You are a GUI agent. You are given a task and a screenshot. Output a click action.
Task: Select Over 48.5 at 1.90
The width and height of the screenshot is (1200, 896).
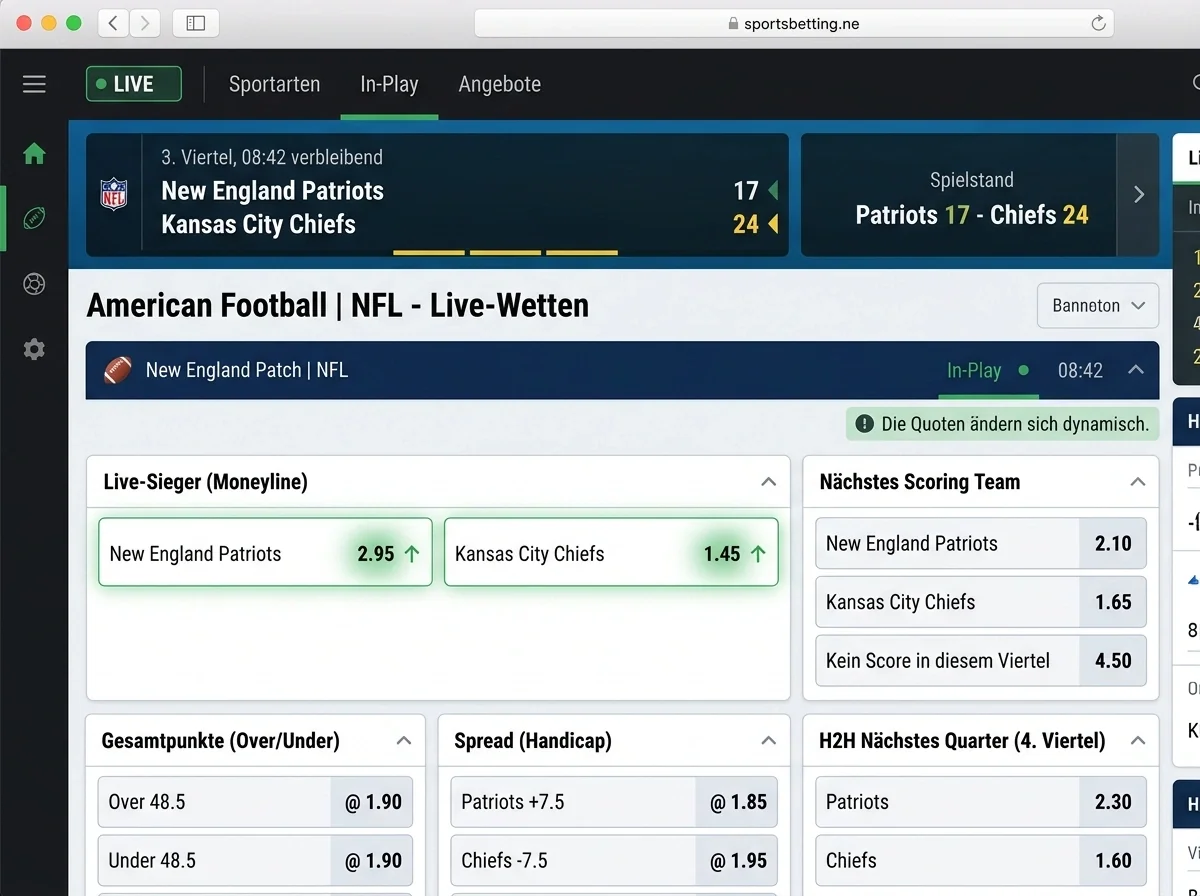(x=255, y=802)
